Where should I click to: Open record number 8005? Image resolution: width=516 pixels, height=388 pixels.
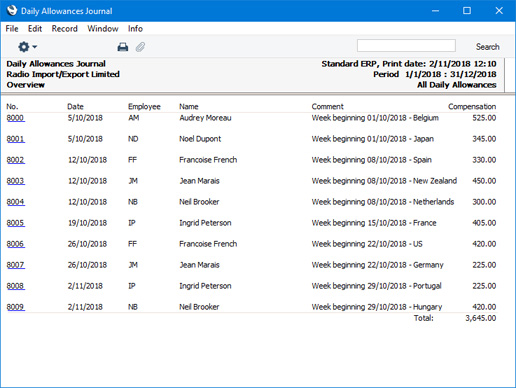pyautogui.click(x=15, y=223)
